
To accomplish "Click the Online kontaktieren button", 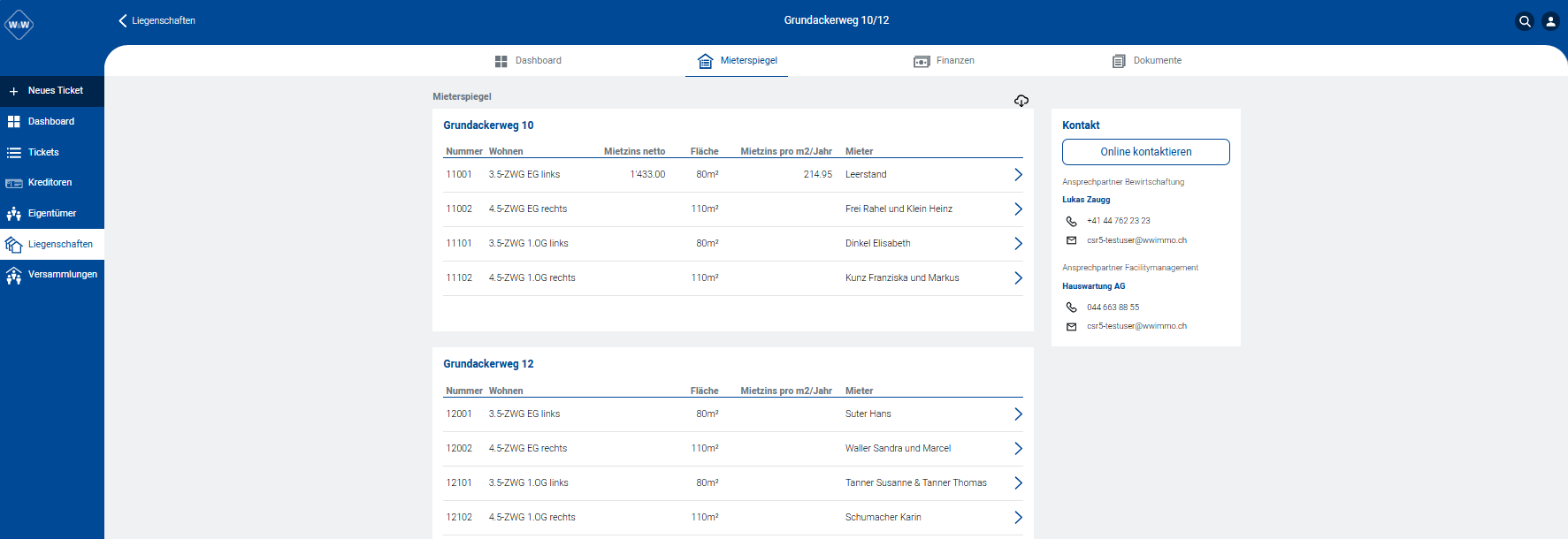I will coord(1146,152).
